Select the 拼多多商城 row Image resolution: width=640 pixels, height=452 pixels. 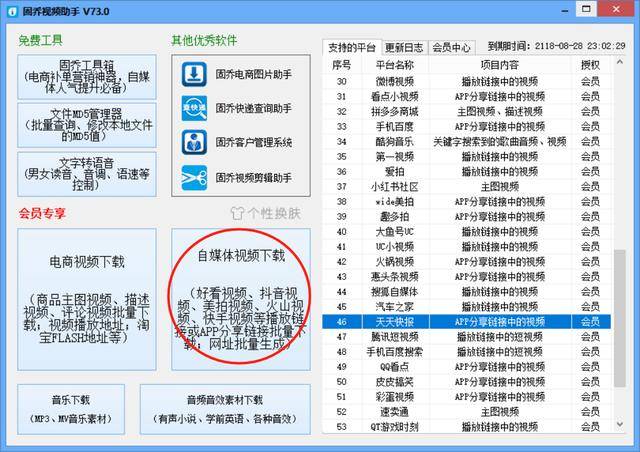click(x=467, y=111)
